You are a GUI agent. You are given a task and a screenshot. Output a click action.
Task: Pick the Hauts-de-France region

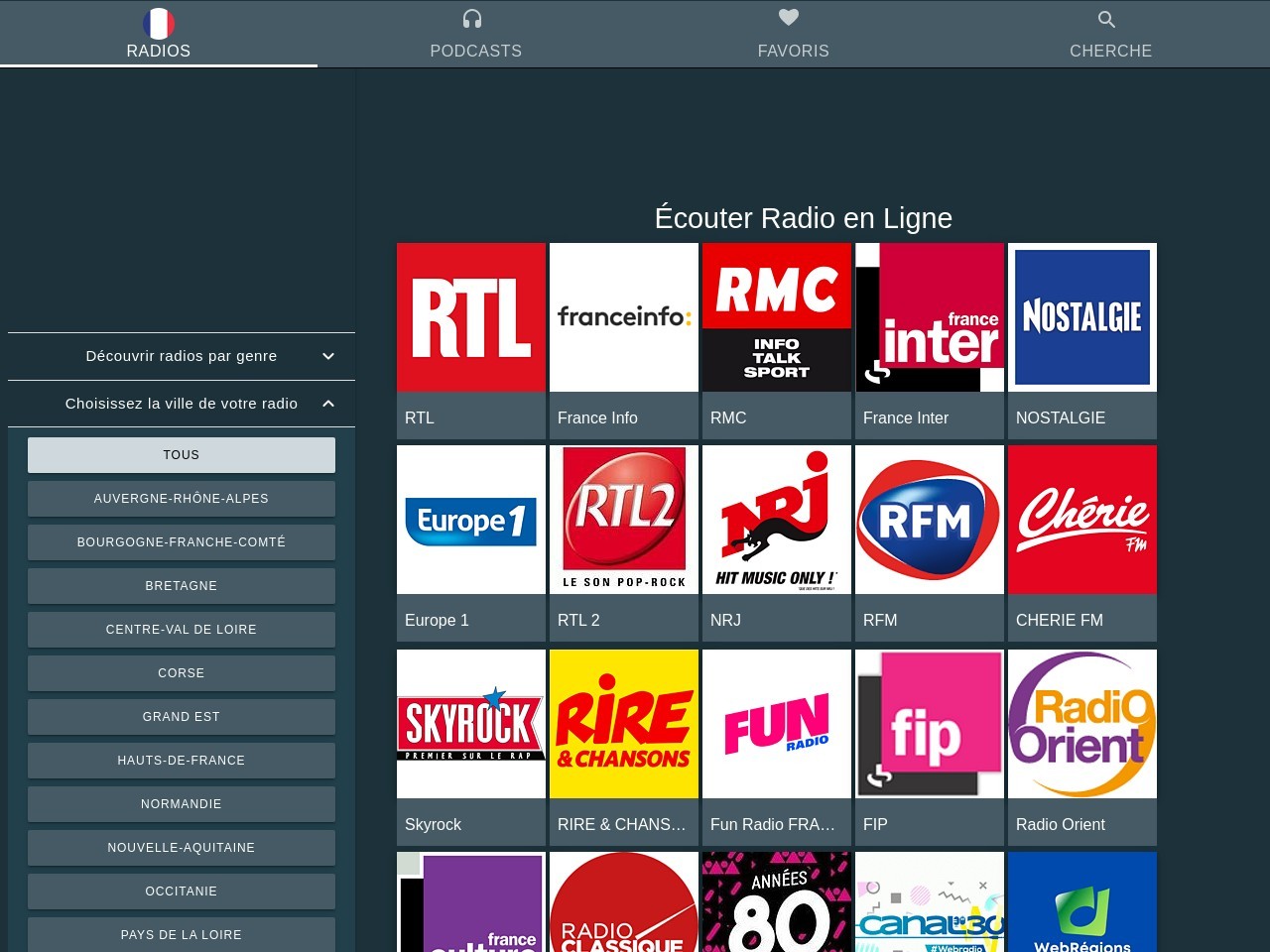pos(182,761)
